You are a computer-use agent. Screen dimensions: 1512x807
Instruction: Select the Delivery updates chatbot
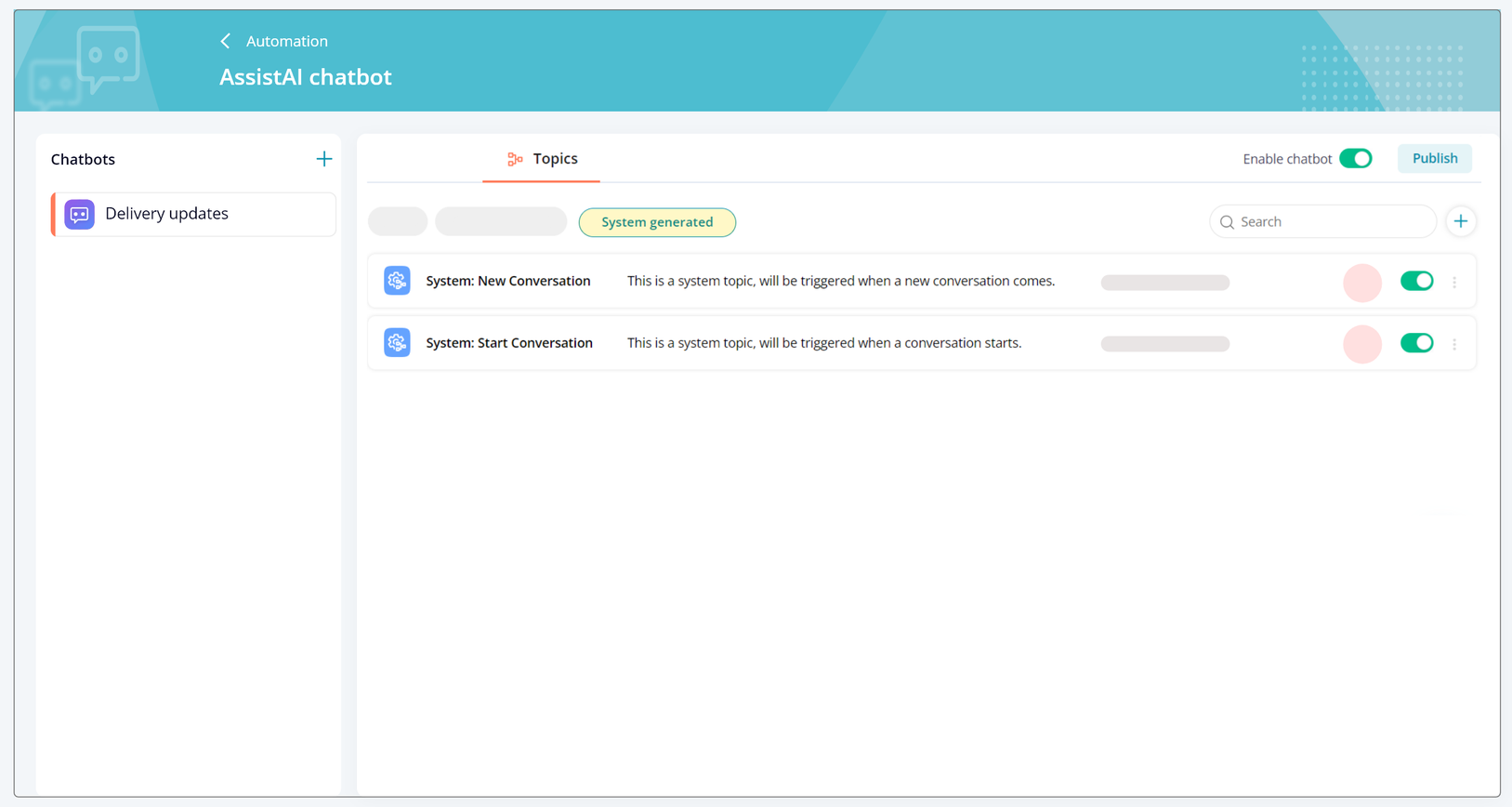click(x=194, y=214)
